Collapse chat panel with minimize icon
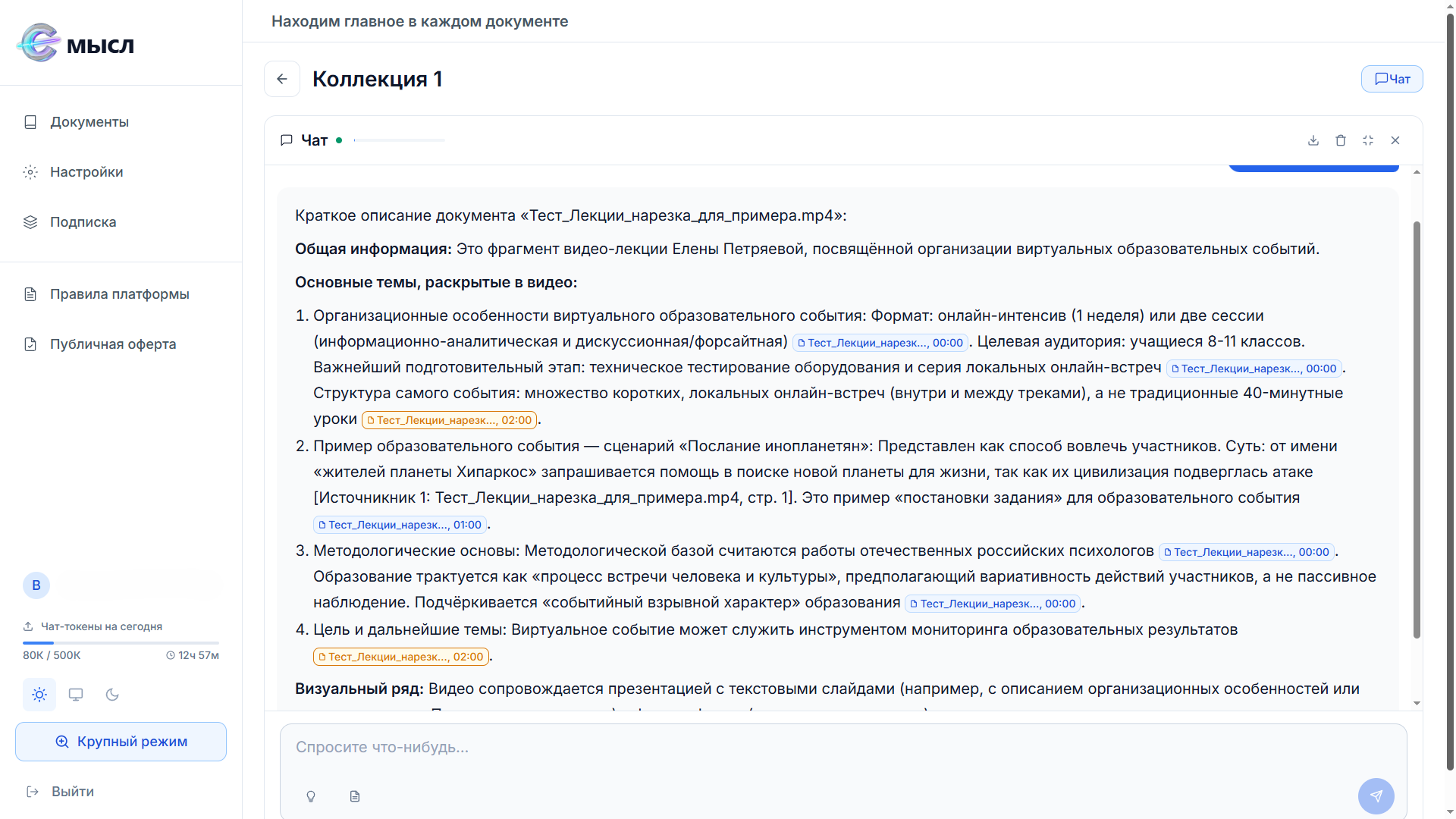This screenshot has height=819, width=1456. click(1368, 140)
